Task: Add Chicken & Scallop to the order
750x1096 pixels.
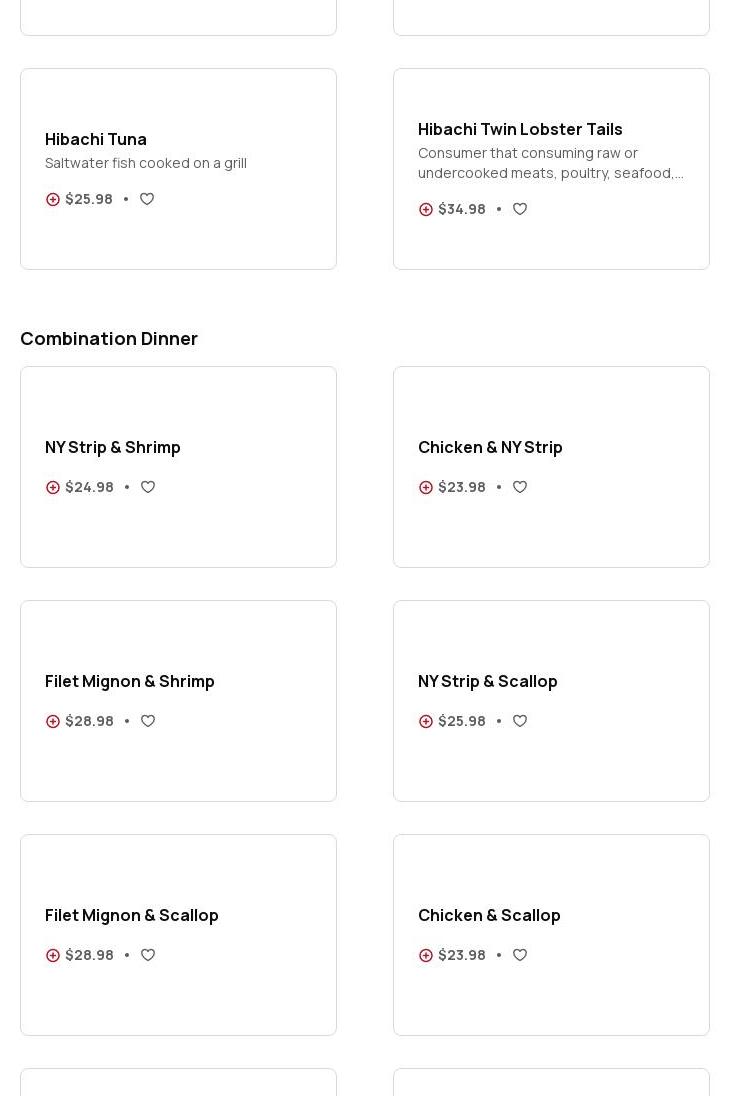Action: coord(426,955)
